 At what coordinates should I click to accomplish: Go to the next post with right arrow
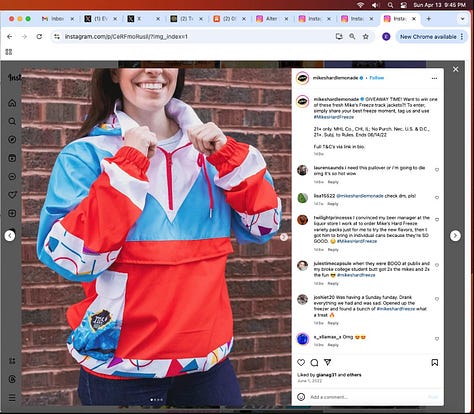click(455, 236)
